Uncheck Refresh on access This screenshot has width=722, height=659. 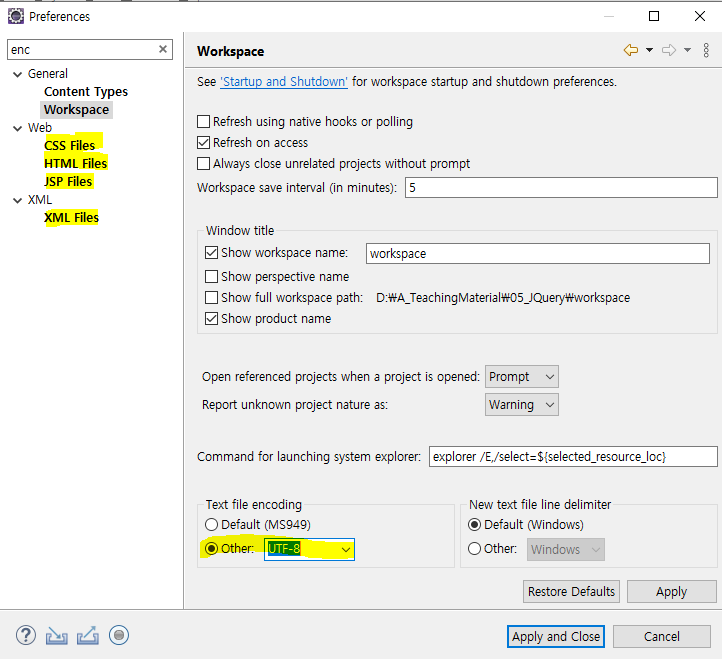[x=204, y=143]
